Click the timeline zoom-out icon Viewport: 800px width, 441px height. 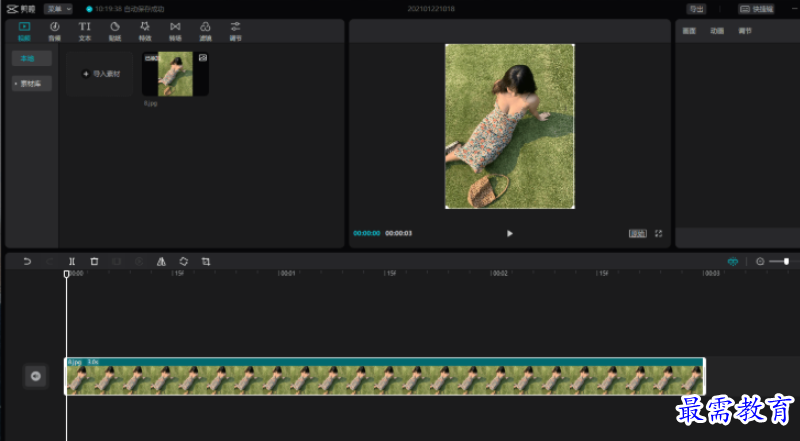(760, 261)
